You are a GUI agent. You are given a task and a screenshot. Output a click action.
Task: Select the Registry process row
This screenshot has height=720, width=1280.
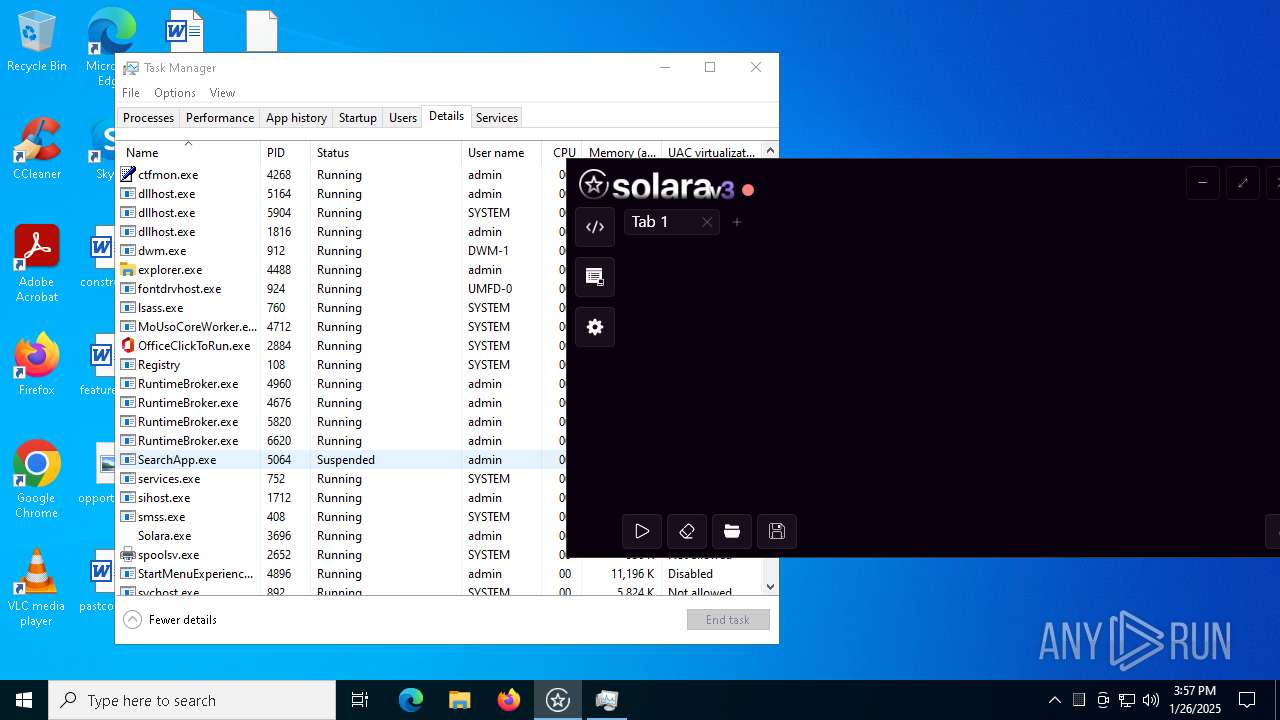coord(342,365)
